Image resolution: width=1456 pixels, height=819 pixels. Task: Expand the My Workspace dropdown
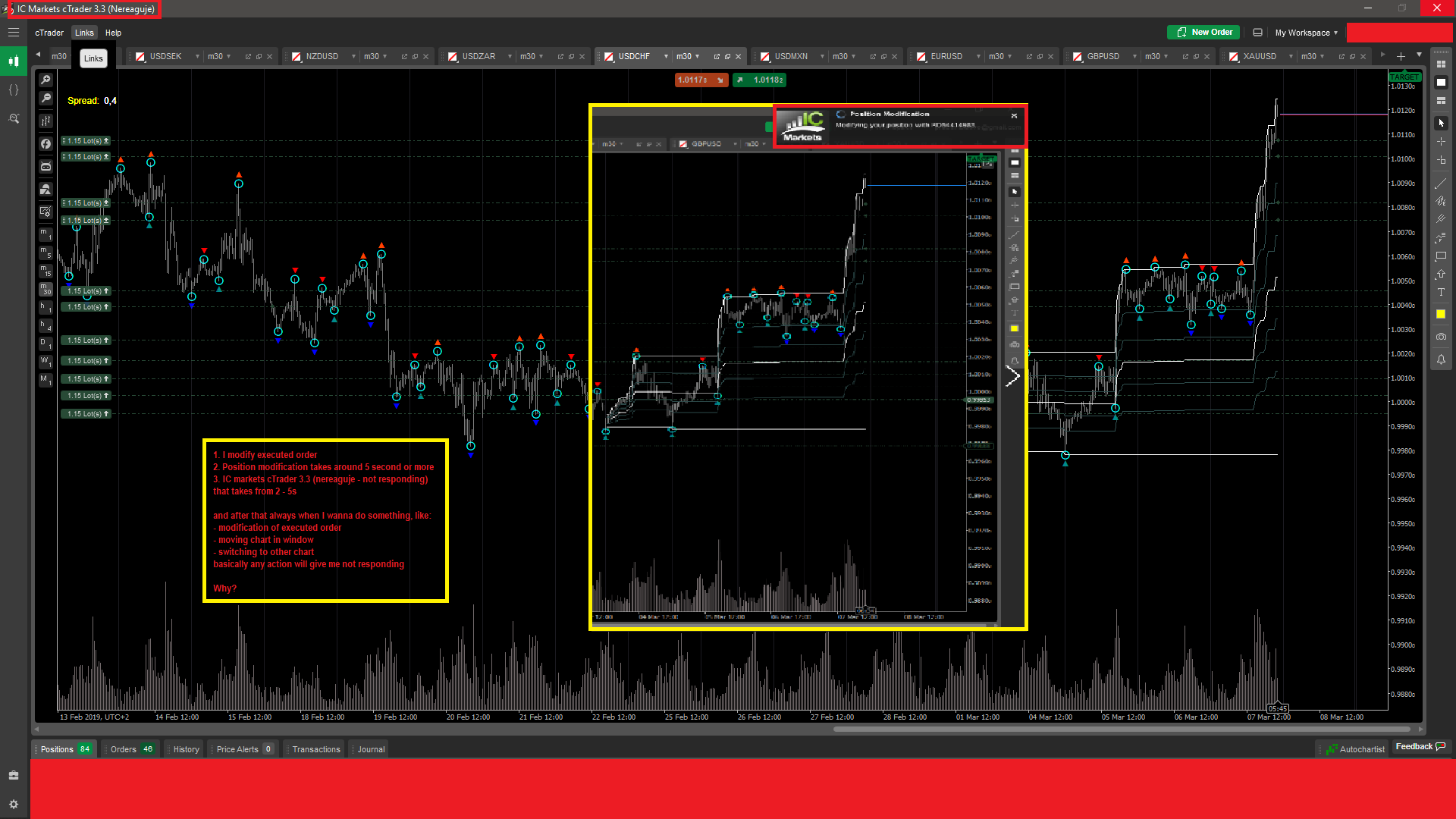pyautogui.click(x=1306, y=33)
